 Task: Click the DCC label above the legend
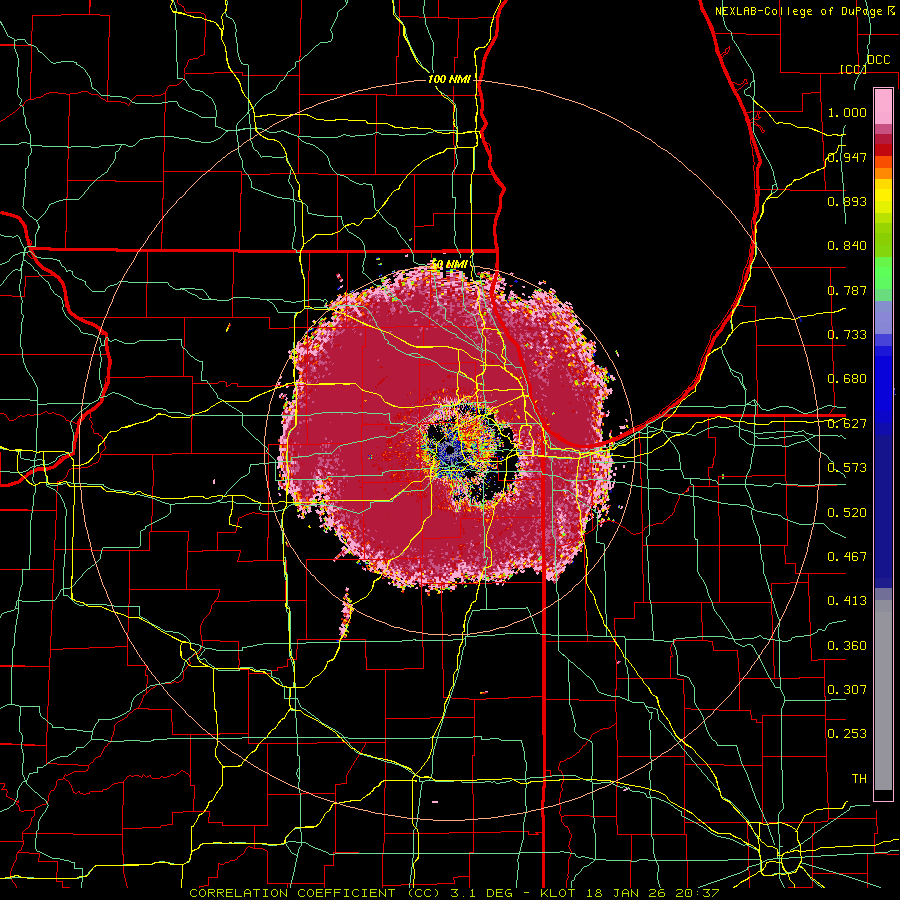pos(878,60)
